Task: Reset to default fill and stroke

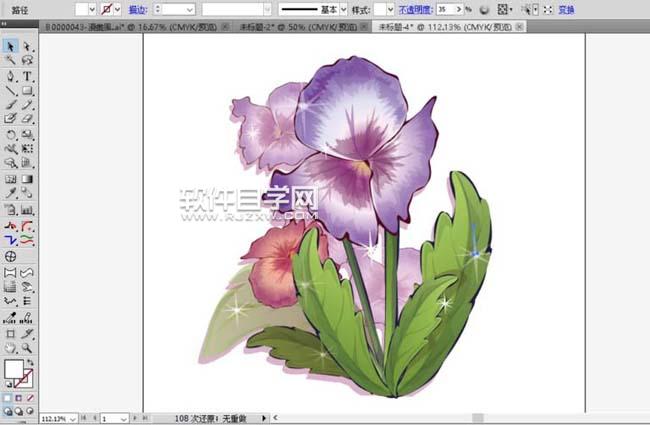Action: pyautogui.click(x=8, y=386)
